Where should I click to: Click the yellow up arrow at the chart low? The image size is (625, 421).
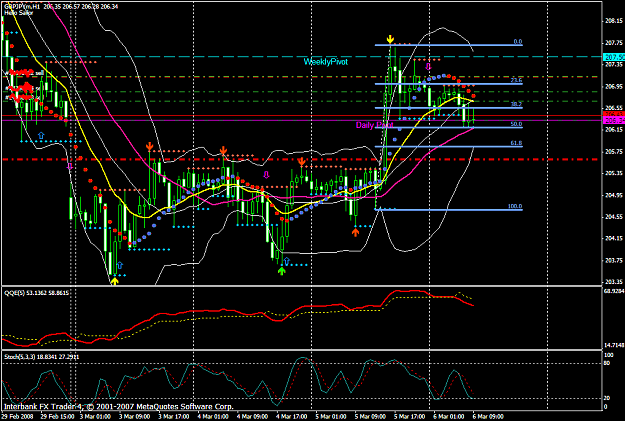tap(114, 281)
